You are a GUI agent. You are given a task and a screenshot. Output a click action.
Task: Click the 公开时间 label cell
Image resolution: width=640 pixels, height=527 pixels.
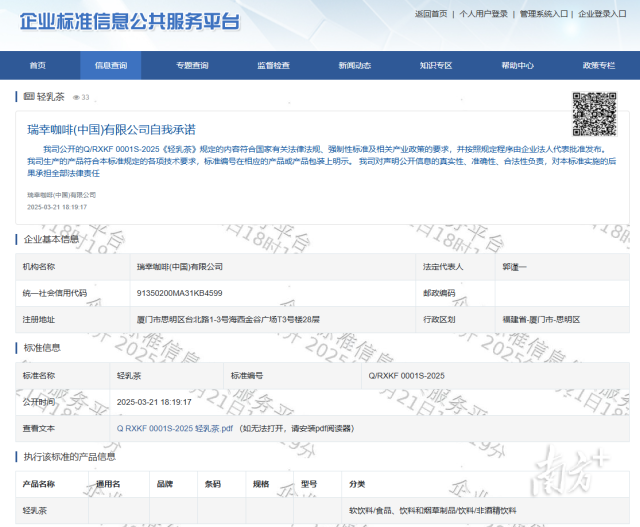click(x=62, y=402)
